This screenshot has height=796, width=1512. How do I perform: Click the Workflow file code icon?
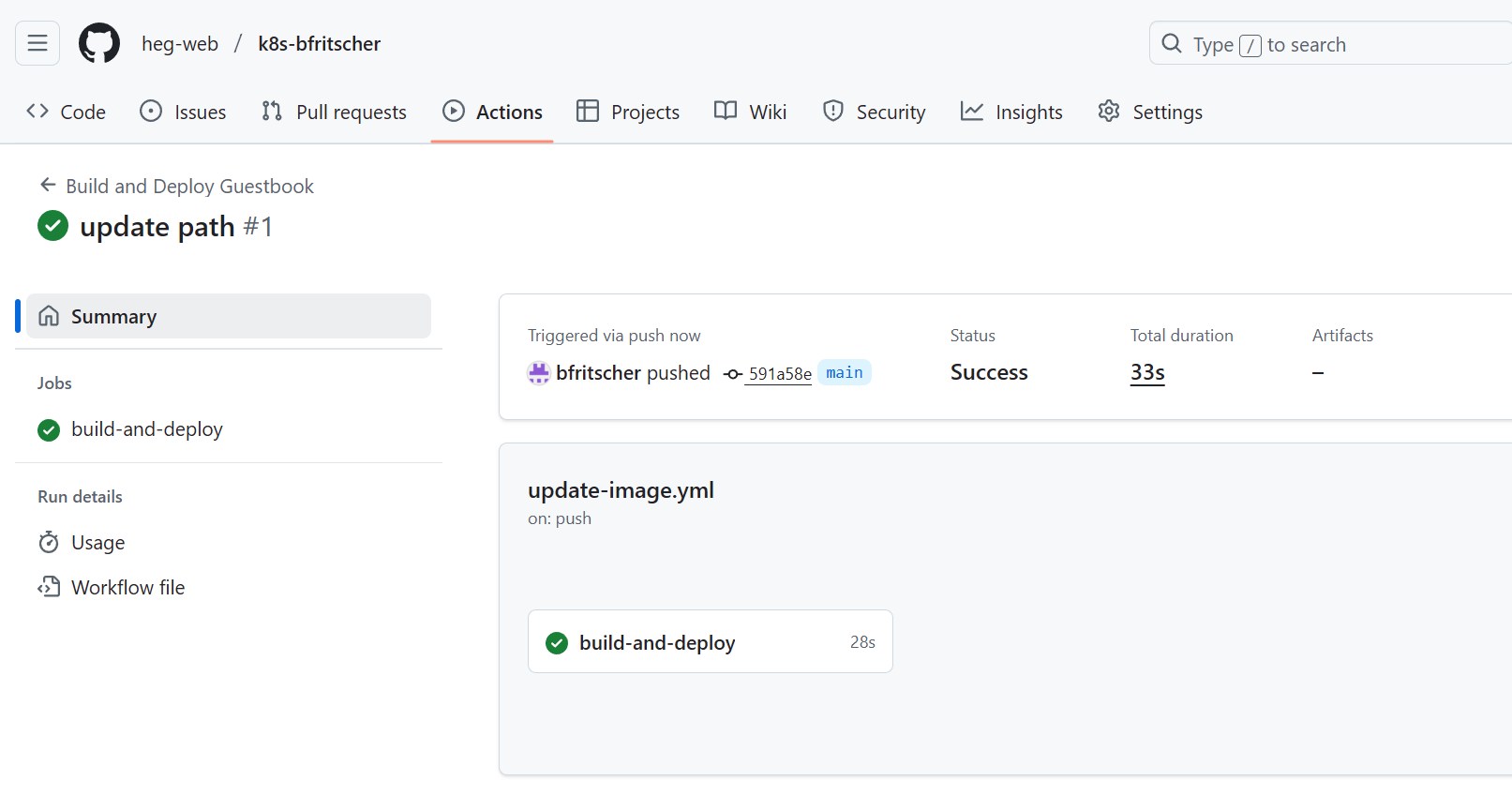(x=49, y=588)
